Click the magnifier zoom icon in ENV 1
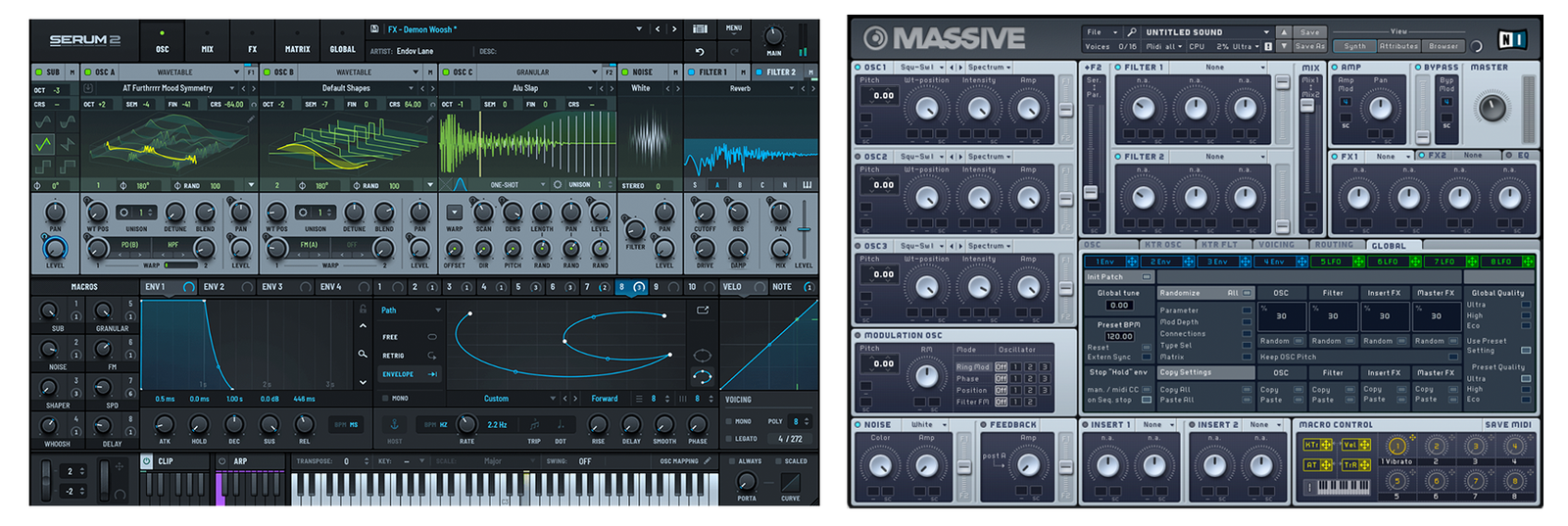This screenshot has width=1568, height=526. [363, 354]
